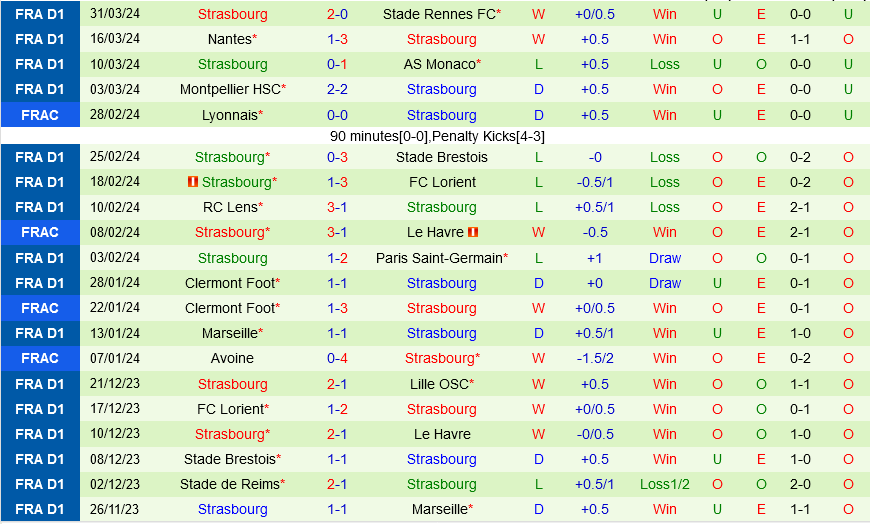Click the Lille OSC team name
This screenshot has height=524, width=870.
point(439,384)
